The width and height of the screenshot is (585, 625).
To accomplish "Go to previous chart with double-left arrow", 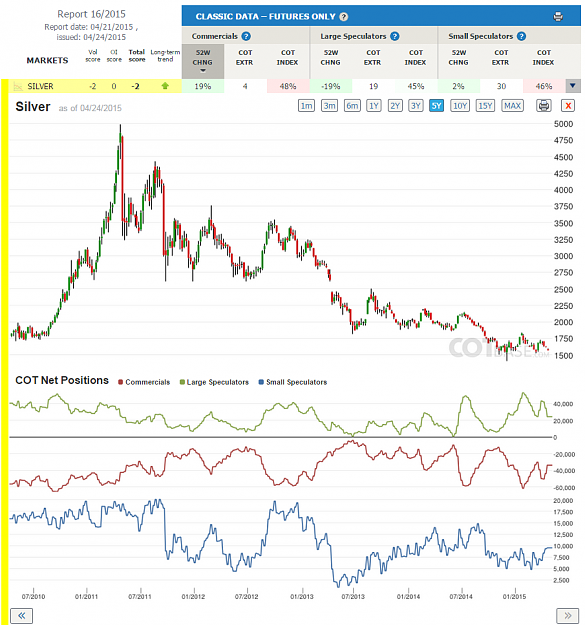I will pyautogui.click(x=22, y=615).
